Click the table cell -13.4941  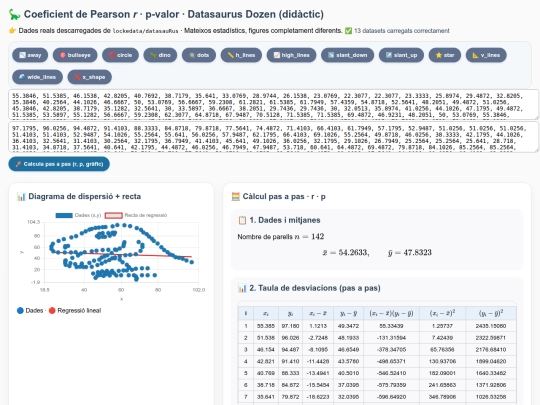click(319, 373)
